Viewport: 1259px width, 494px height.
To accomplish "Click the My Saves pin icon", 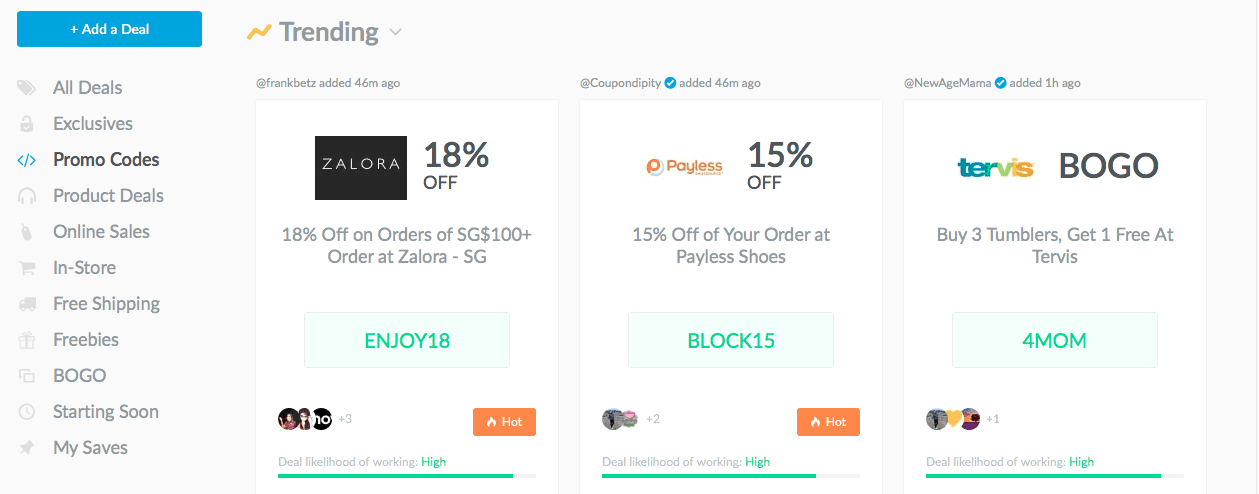I will [27, 448].
